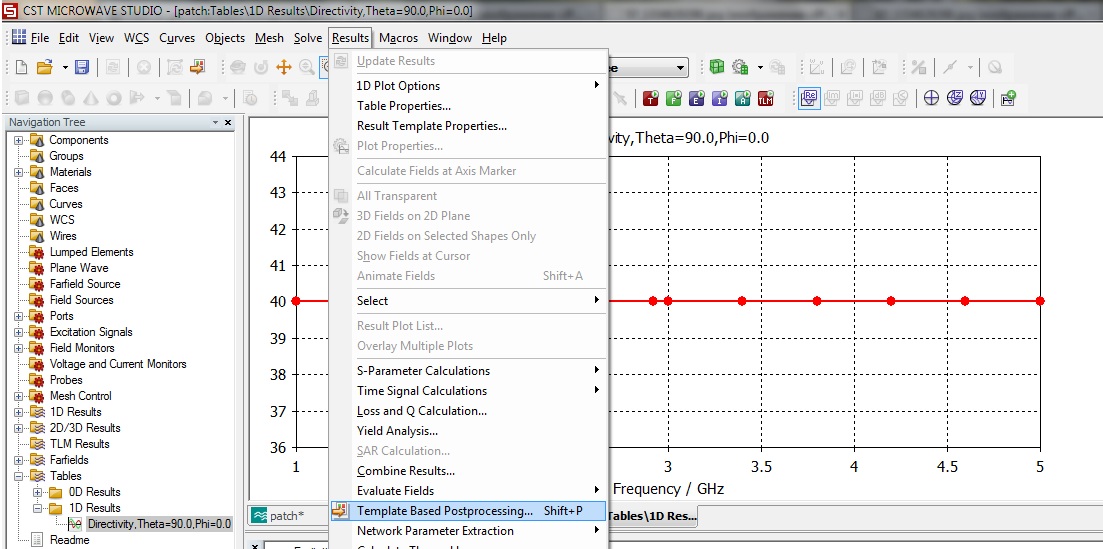Show Smith chart Z icon
The image size is (1103, 549).
click(955, 99)
